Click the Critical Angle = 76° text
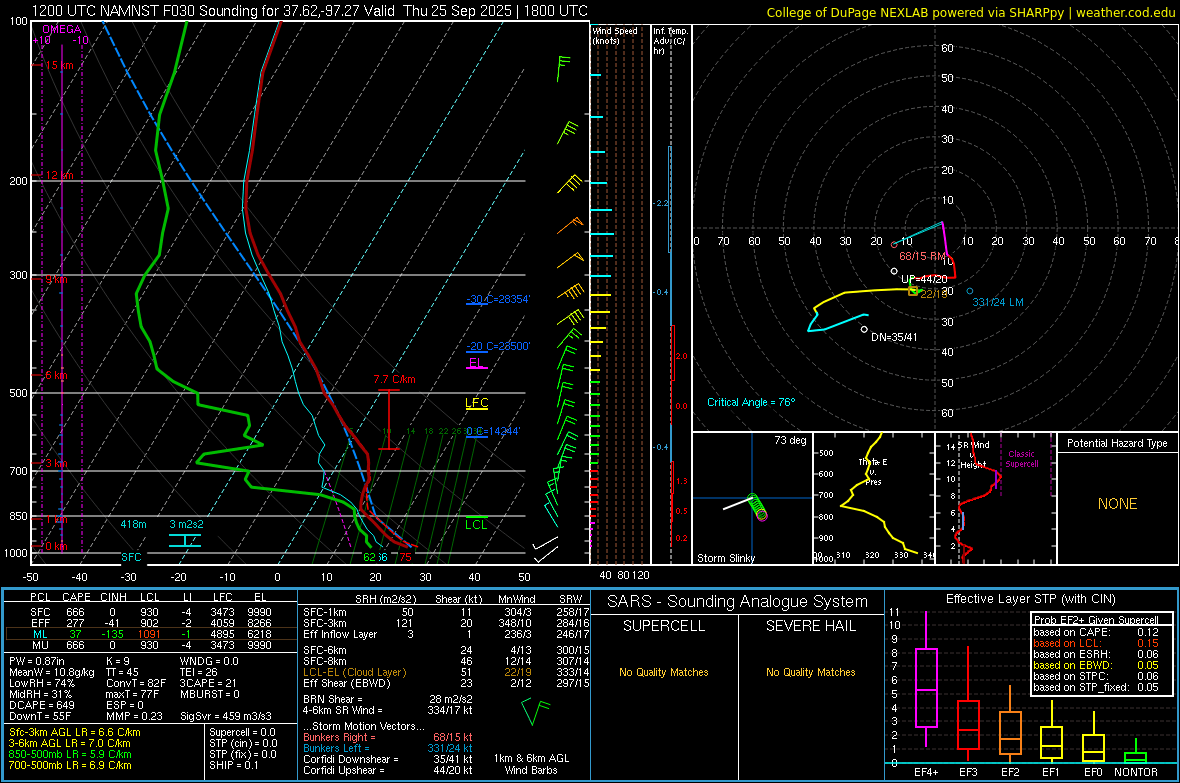Image resolution: width=1180 pixels, height=783 pixels. coord(751,402)
